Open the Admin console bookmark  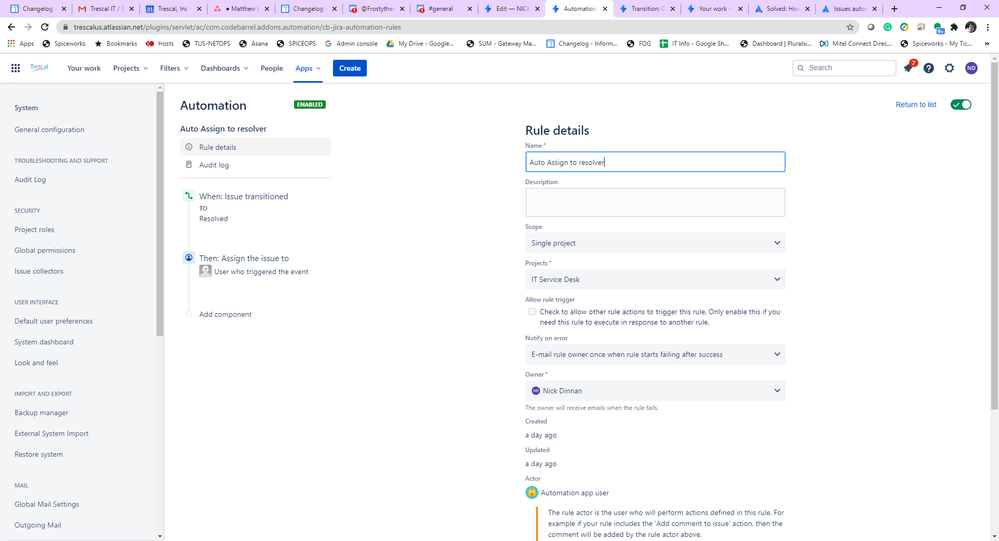tap(351, 44)
